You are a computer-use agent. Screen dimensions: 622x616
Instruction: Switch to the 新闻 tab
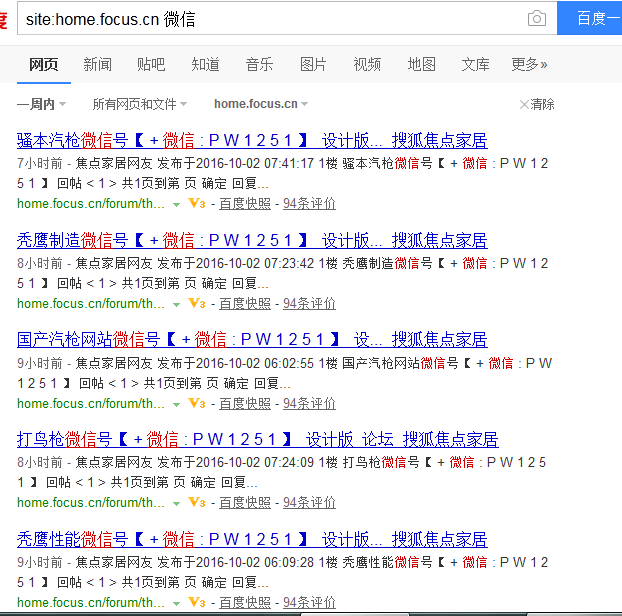point(98,64)
